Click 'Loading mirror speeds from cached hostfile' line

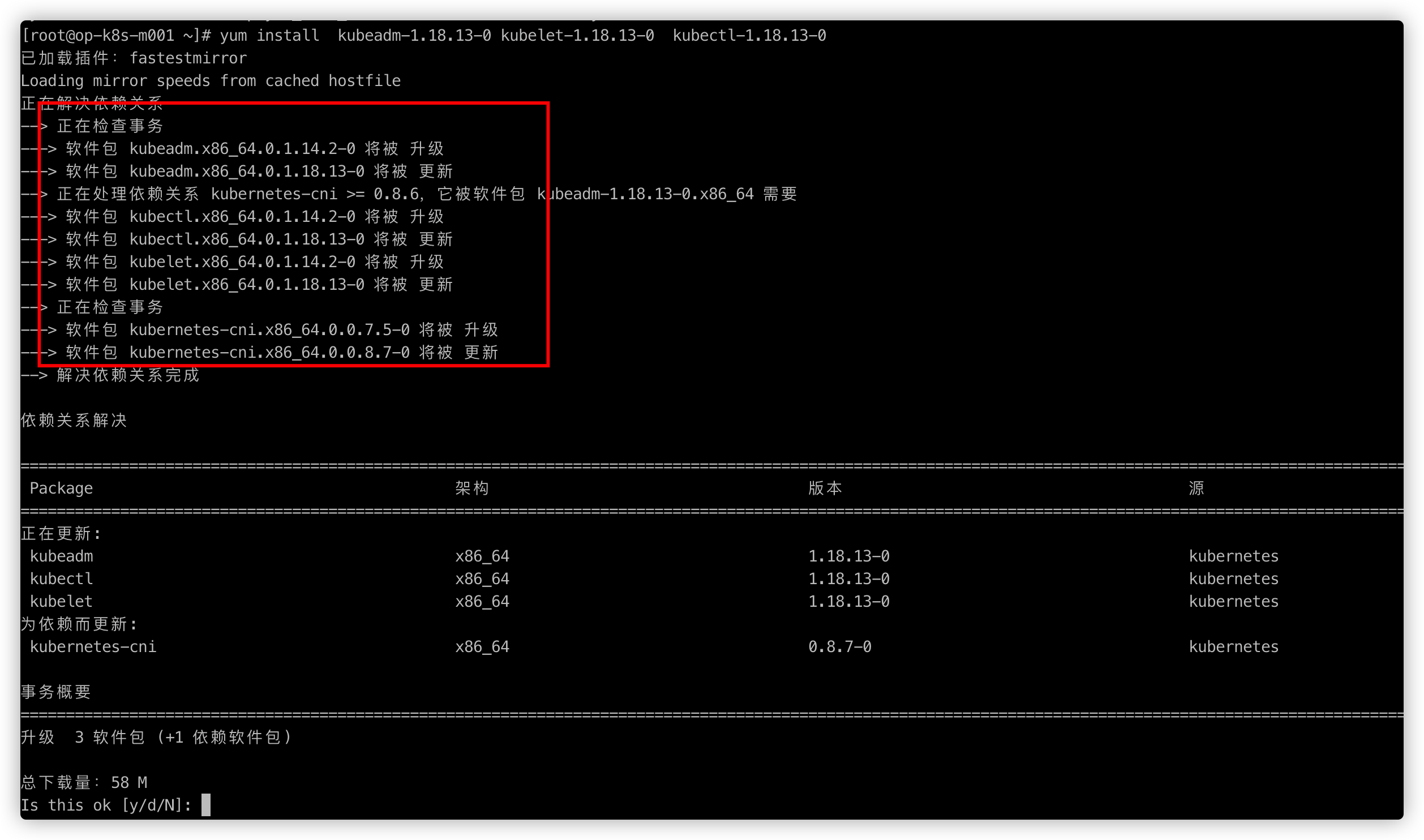click(x=211, y=81)
